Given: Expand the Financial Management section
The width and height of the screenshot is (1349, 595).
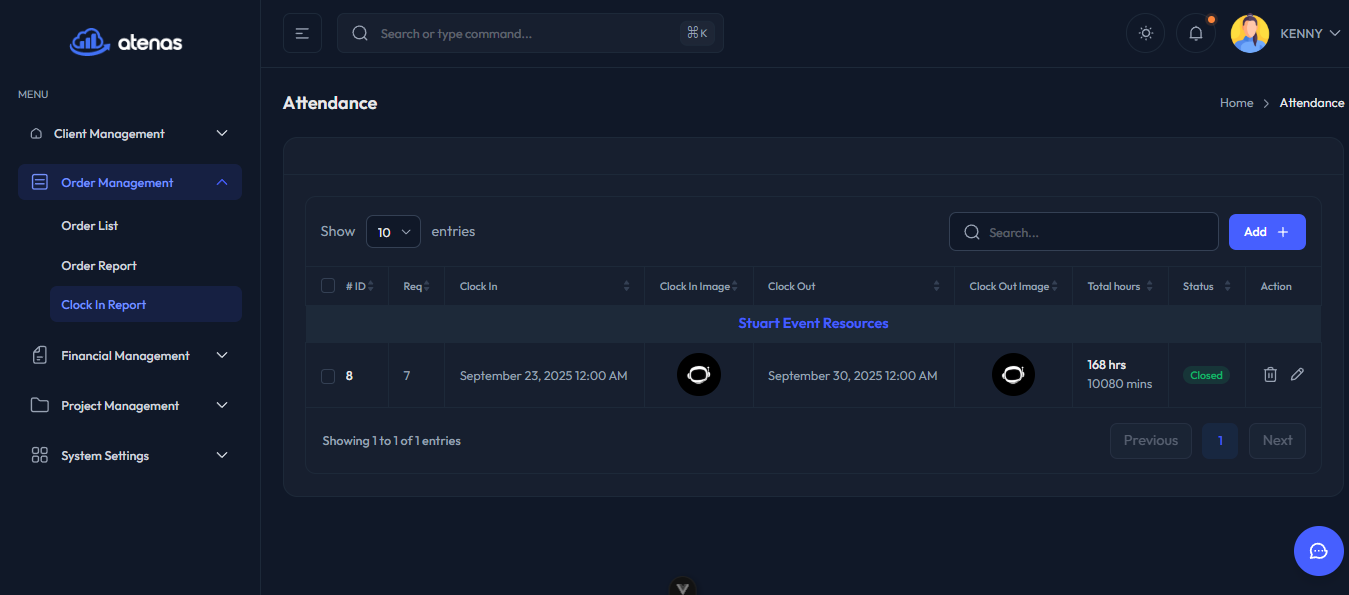Looking at the screenshot, I should 130,356.
